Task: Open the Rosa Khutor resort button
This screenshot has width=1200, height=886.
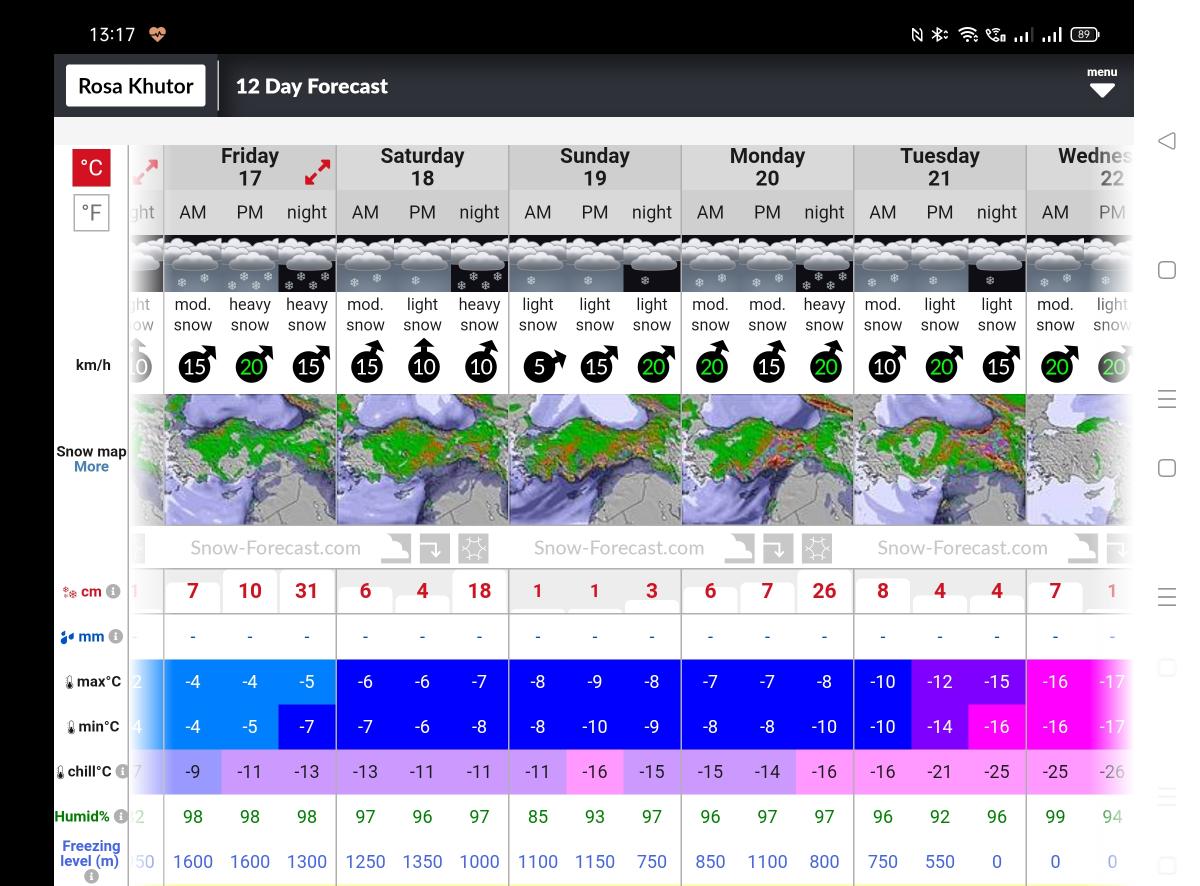Action: coord(136,86)
